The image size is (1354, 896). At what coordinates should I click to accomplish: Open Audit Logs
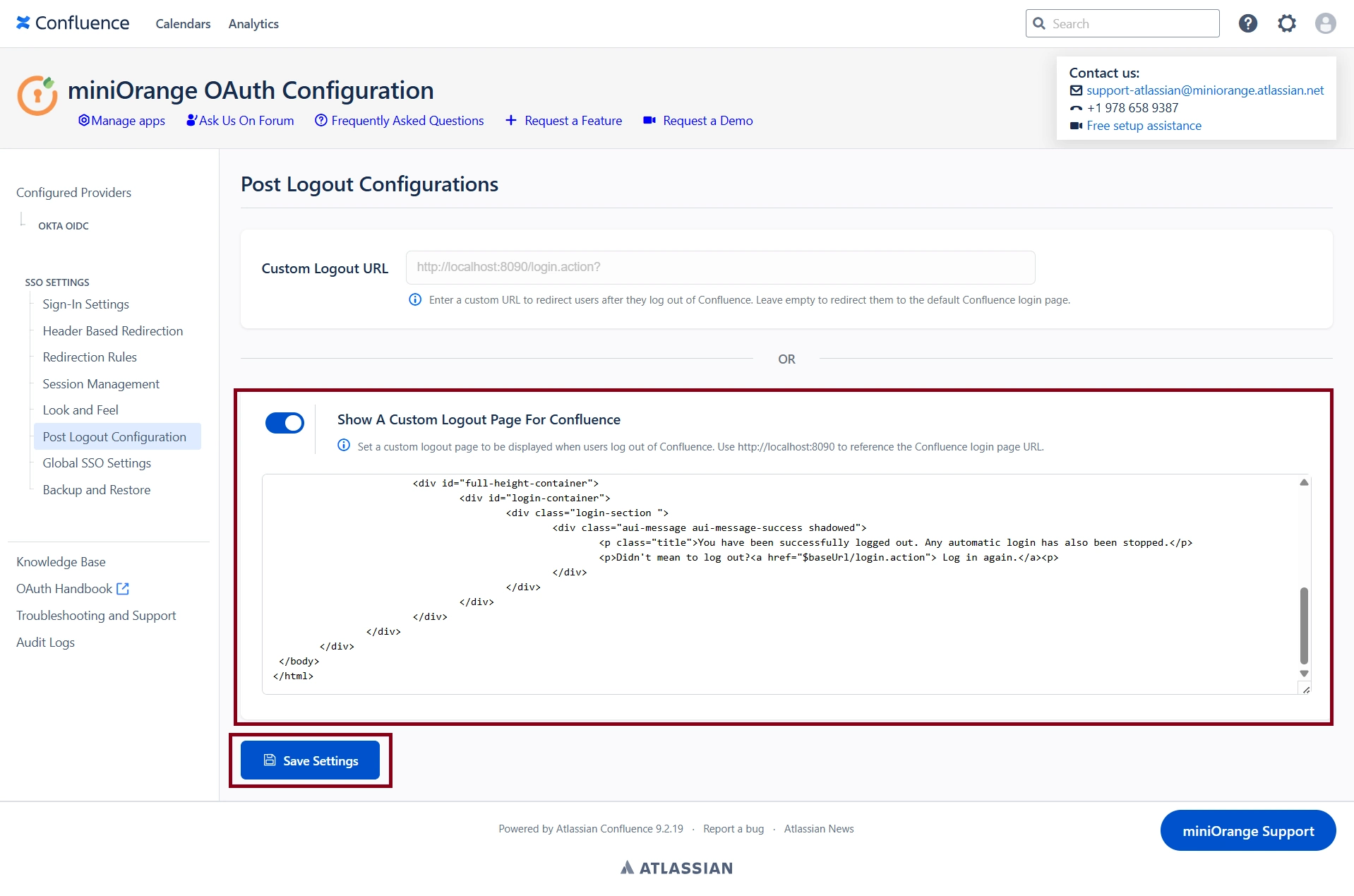tap(45, 643)
